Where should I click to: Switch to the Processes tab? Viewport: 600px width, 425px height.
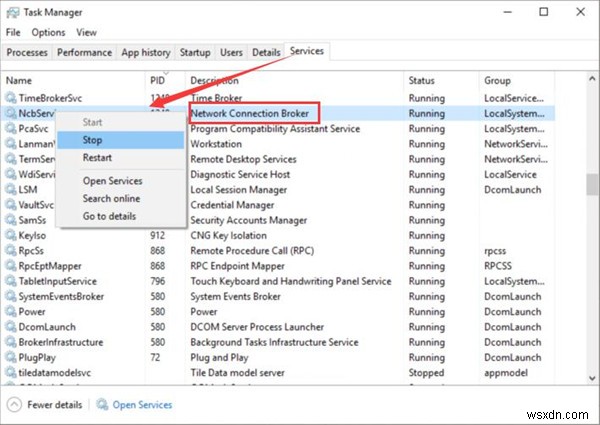pyautogui.click(x=27, y=52)
